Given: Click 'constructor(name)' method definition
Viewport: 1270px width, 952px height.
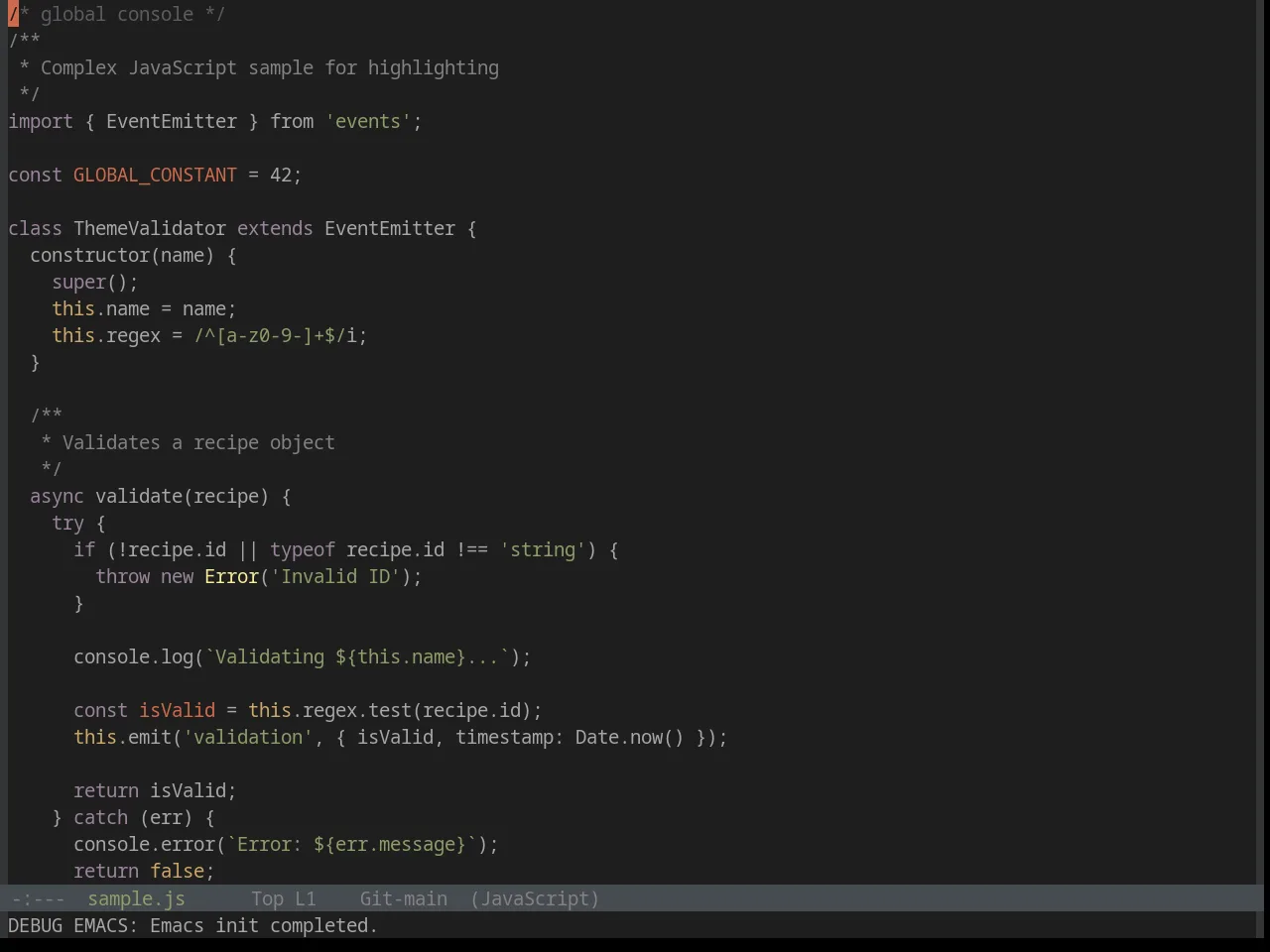Looking at the screenshot, I should tap(122, 255).
